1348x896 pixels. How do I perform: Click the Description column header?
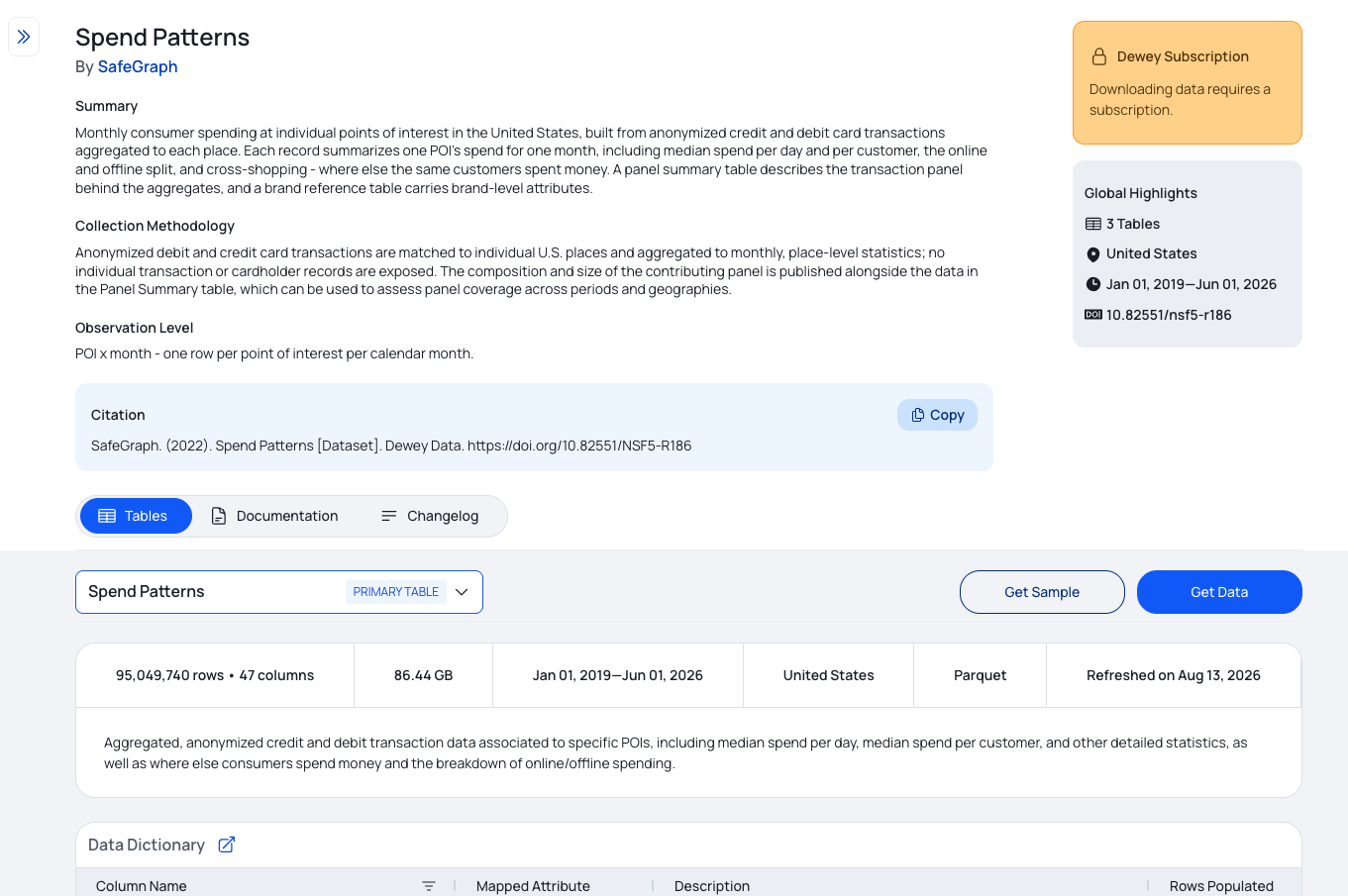[712, 886]
